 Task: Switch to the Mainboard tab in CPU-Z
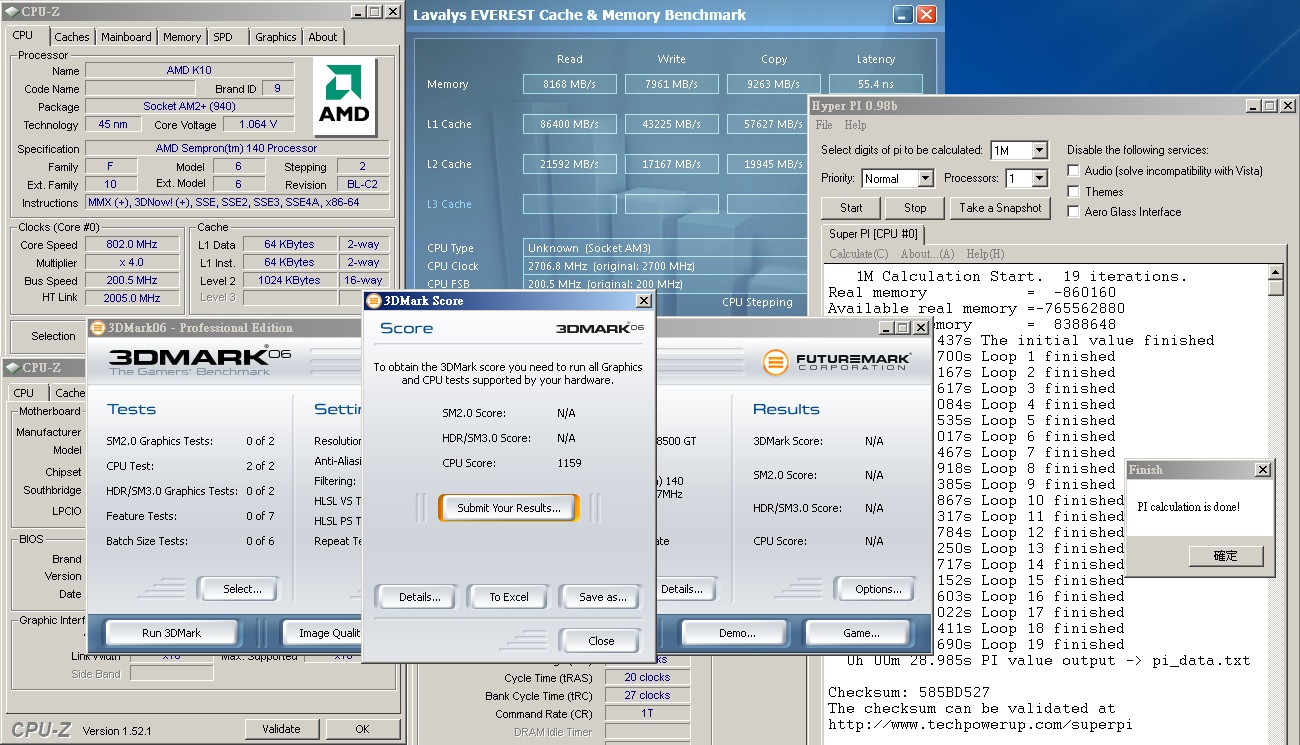[127, 37]
